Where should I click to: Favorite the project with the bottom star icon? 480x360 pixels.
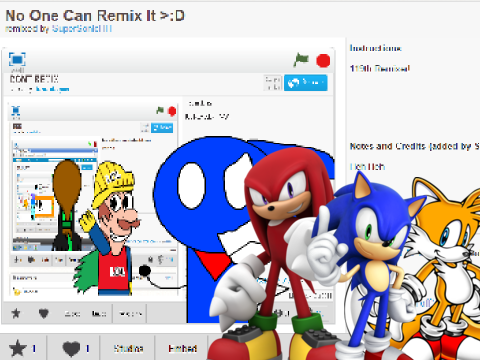(x=17, y=348)
